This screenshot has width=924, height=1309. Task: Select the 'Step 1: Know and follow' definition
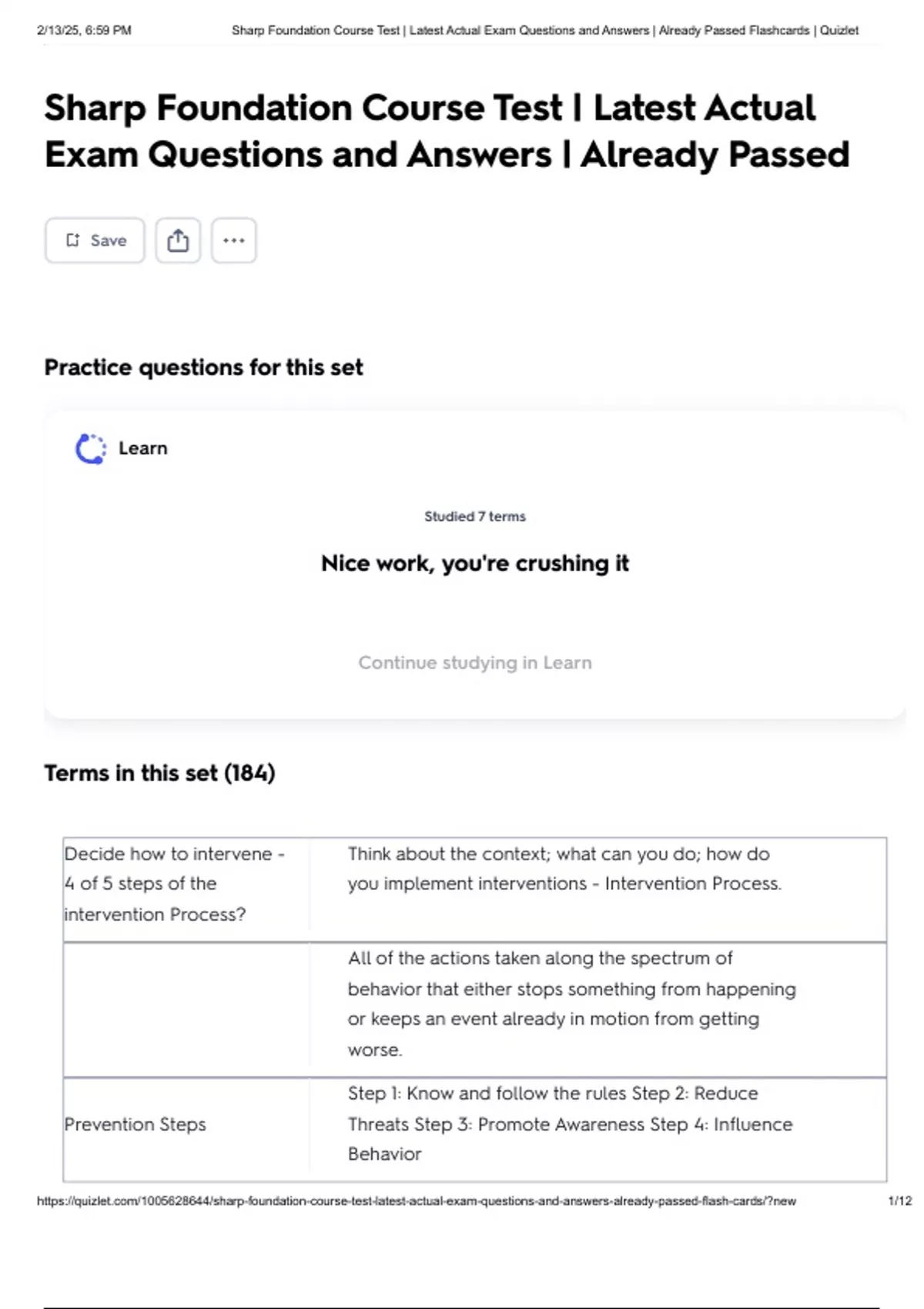(570, 1124)
